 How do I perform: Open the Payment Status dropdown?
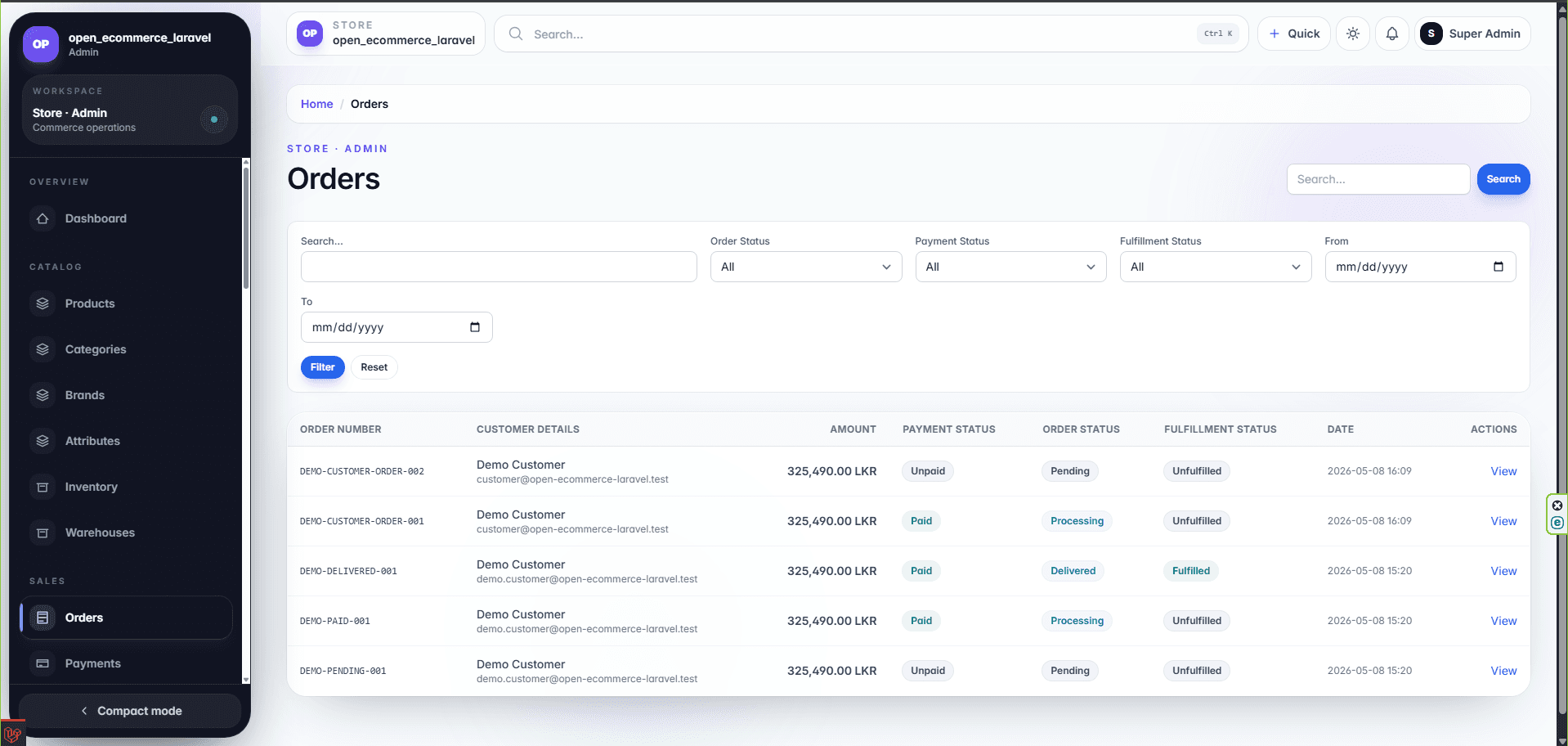[1010, 267]
